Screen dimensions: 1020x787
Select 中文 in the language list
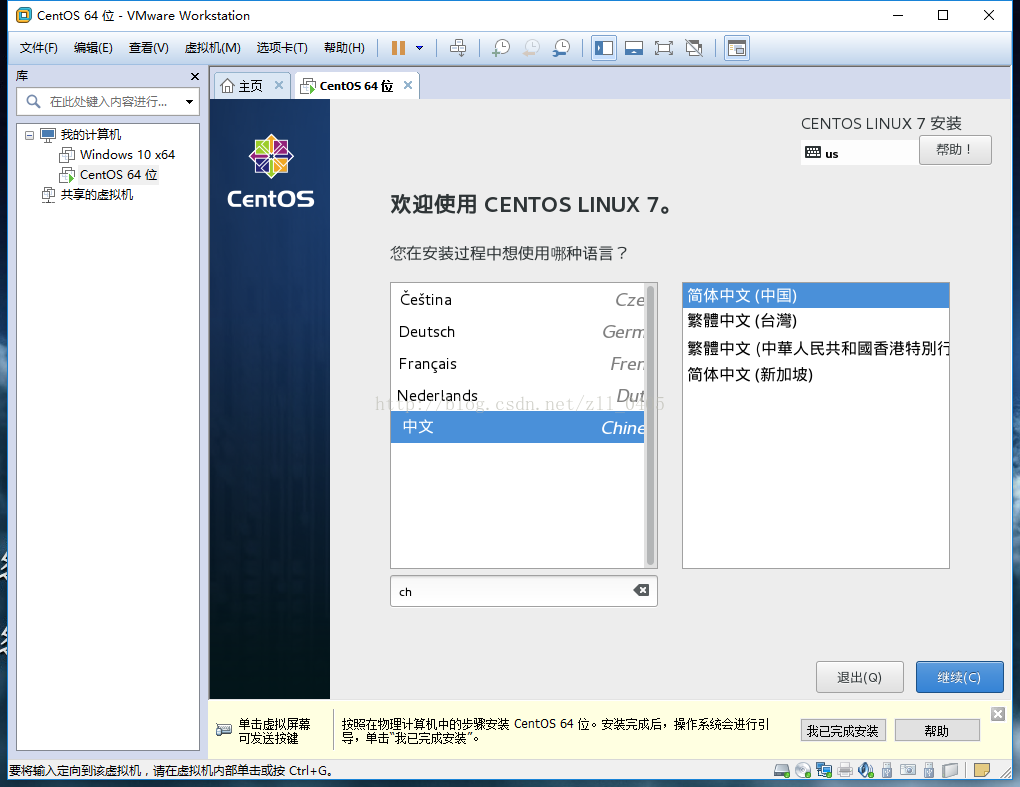518,427
